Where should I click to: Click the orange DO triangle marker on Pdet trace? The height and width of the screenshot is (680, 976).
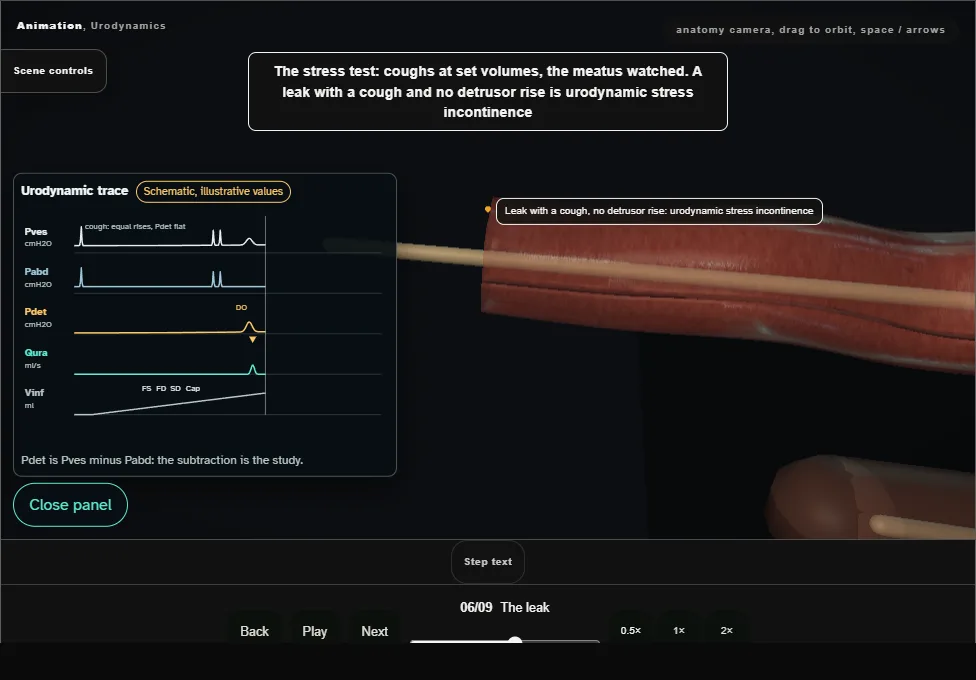253,339
